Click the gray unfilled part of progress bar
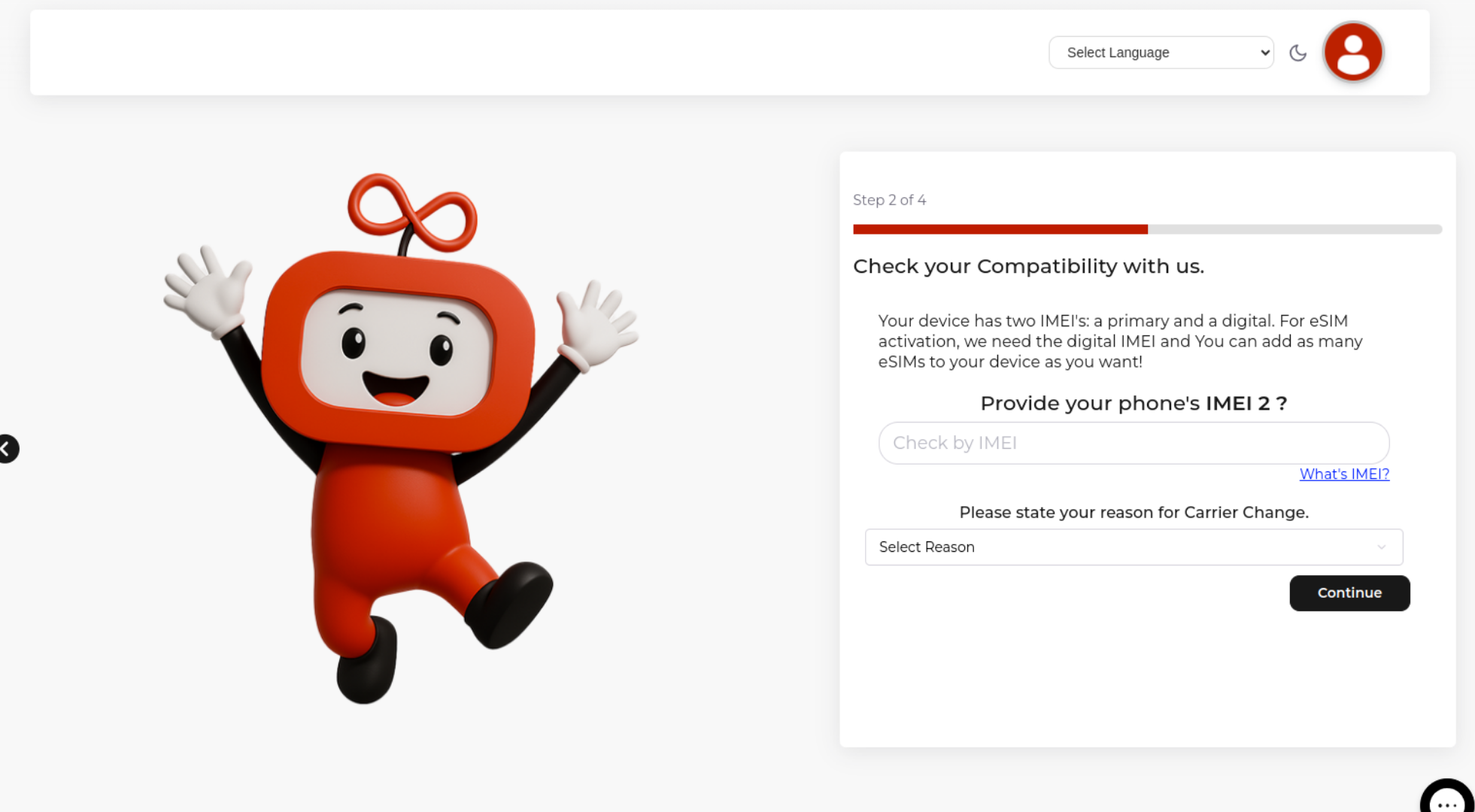The image size is (1475, 812). coord(1294,229)
